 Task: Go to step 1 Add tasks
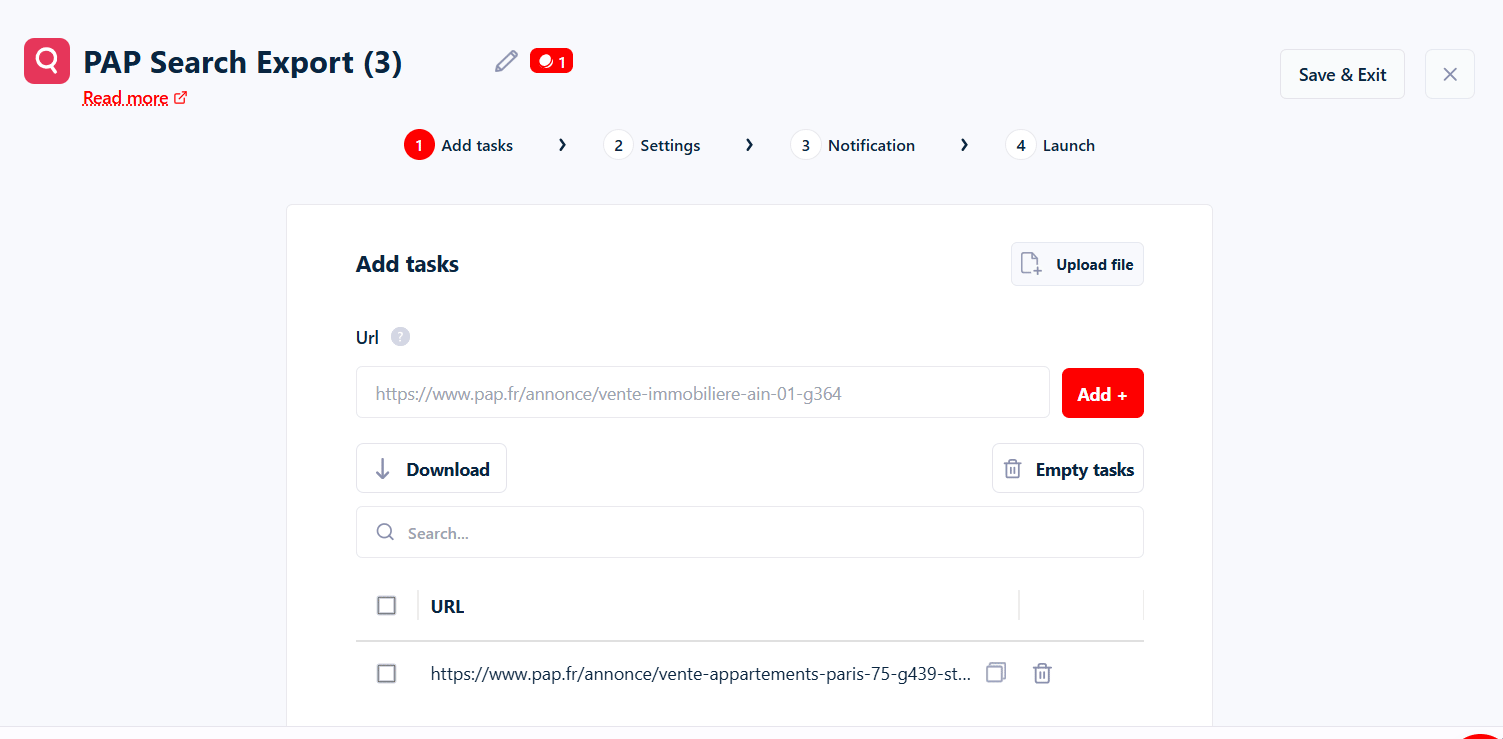pos(459,145)
